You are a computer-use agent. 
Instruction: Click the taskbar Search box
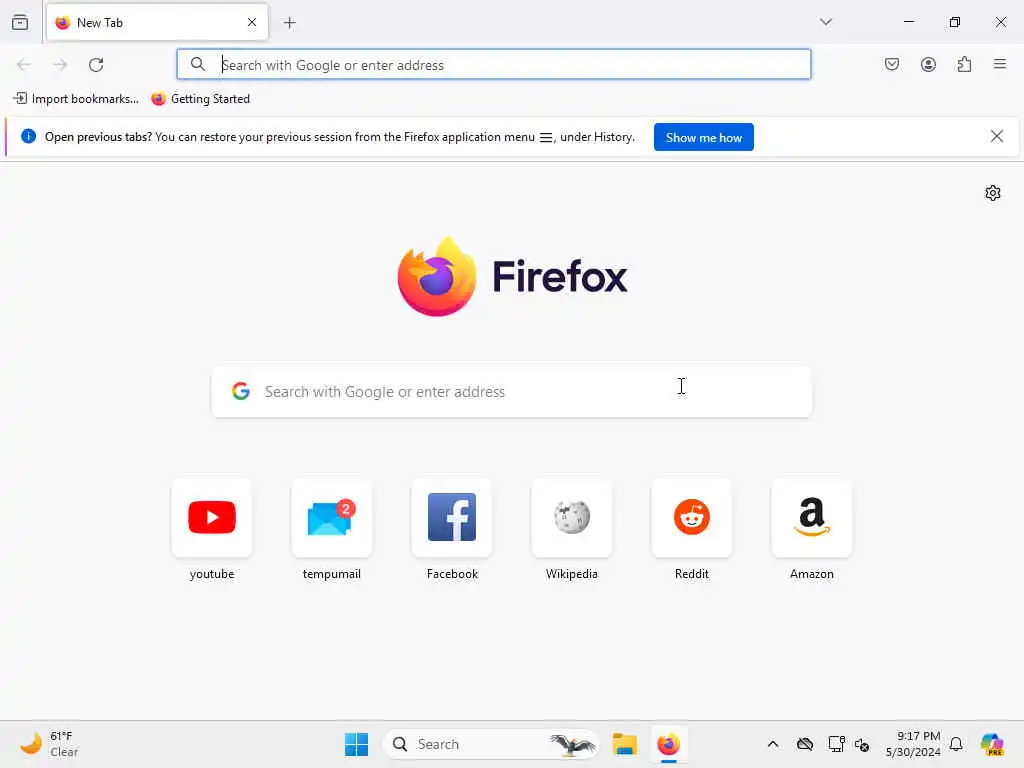pyautogui.click(x=491, y=744)
